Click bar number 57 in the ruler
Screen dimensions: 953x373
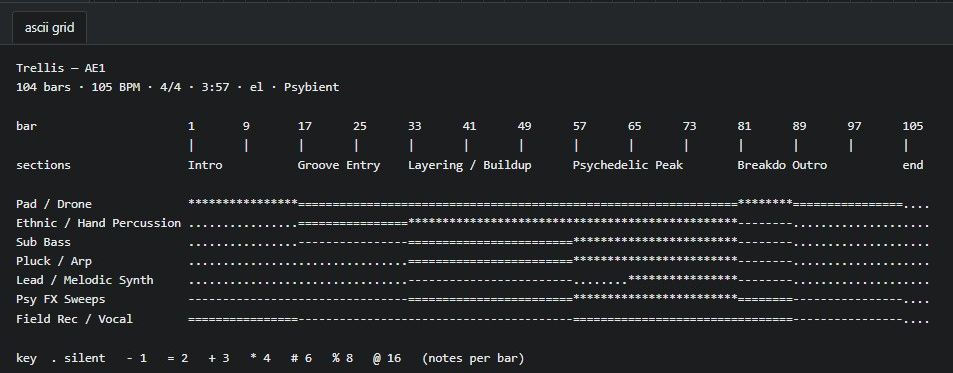click(x=579, y=126)
